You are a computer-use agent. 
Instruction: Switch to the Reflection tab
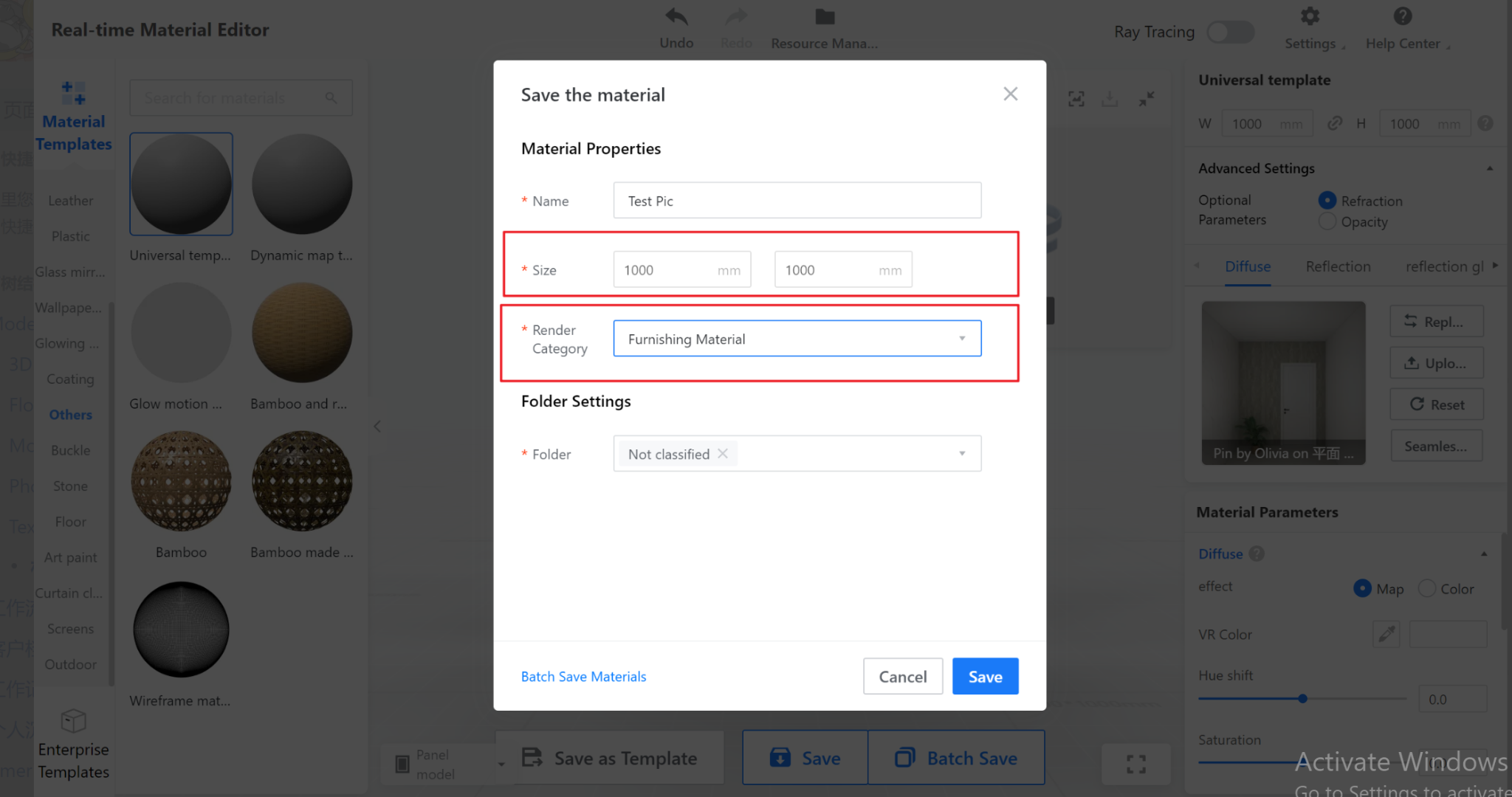(x=1338, y=266)
